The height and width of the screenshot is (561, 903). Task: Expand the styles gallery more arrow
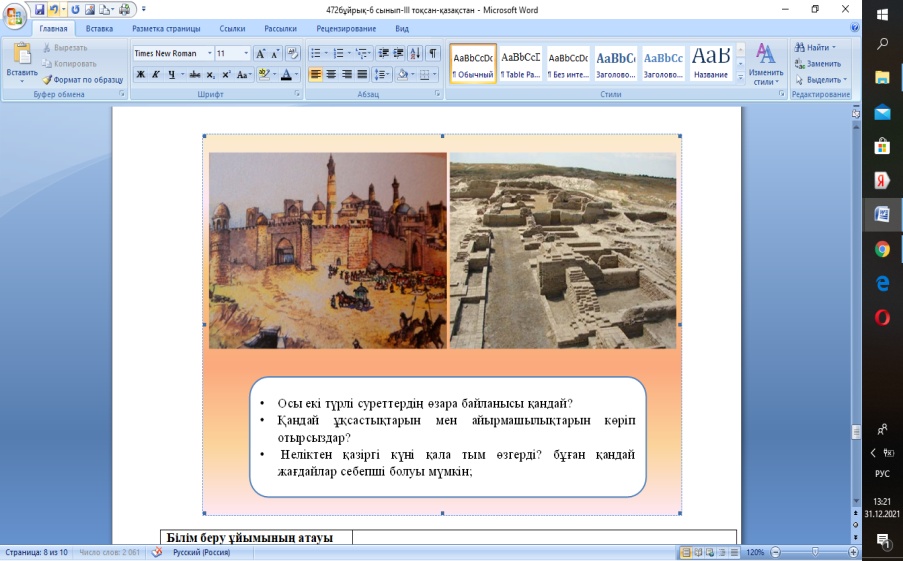[x=740, y=77]
